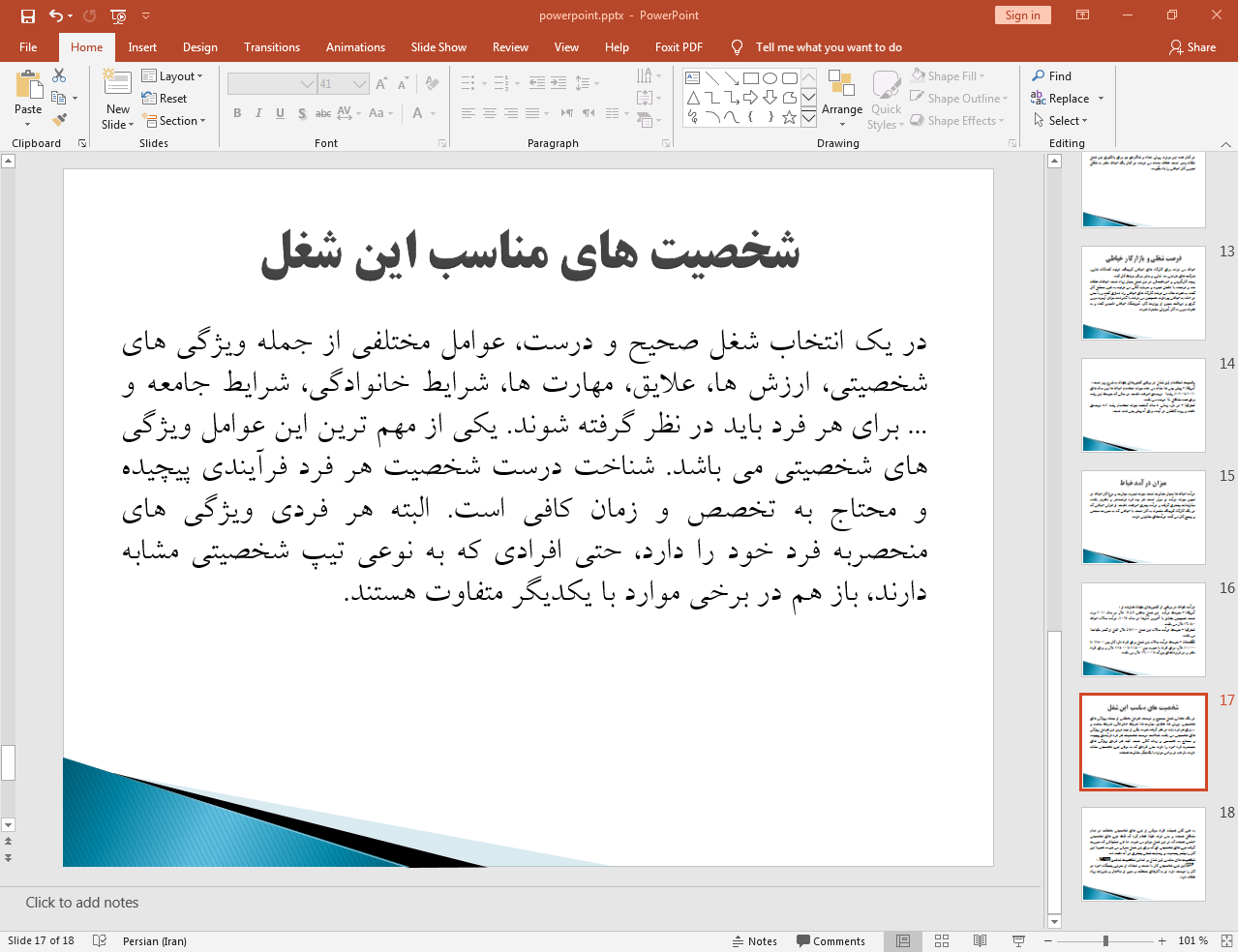Click Find in Editing group
Viewport: 1238px width, 952px height.
1051,75
